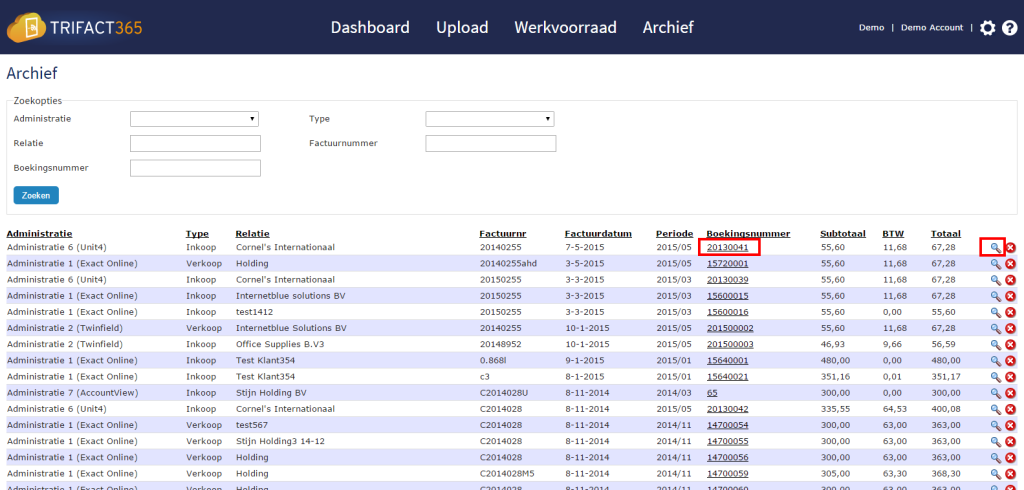This screenshot has width=1024, height=490.
Task: Delete the test567 row
Action: 1010,425
